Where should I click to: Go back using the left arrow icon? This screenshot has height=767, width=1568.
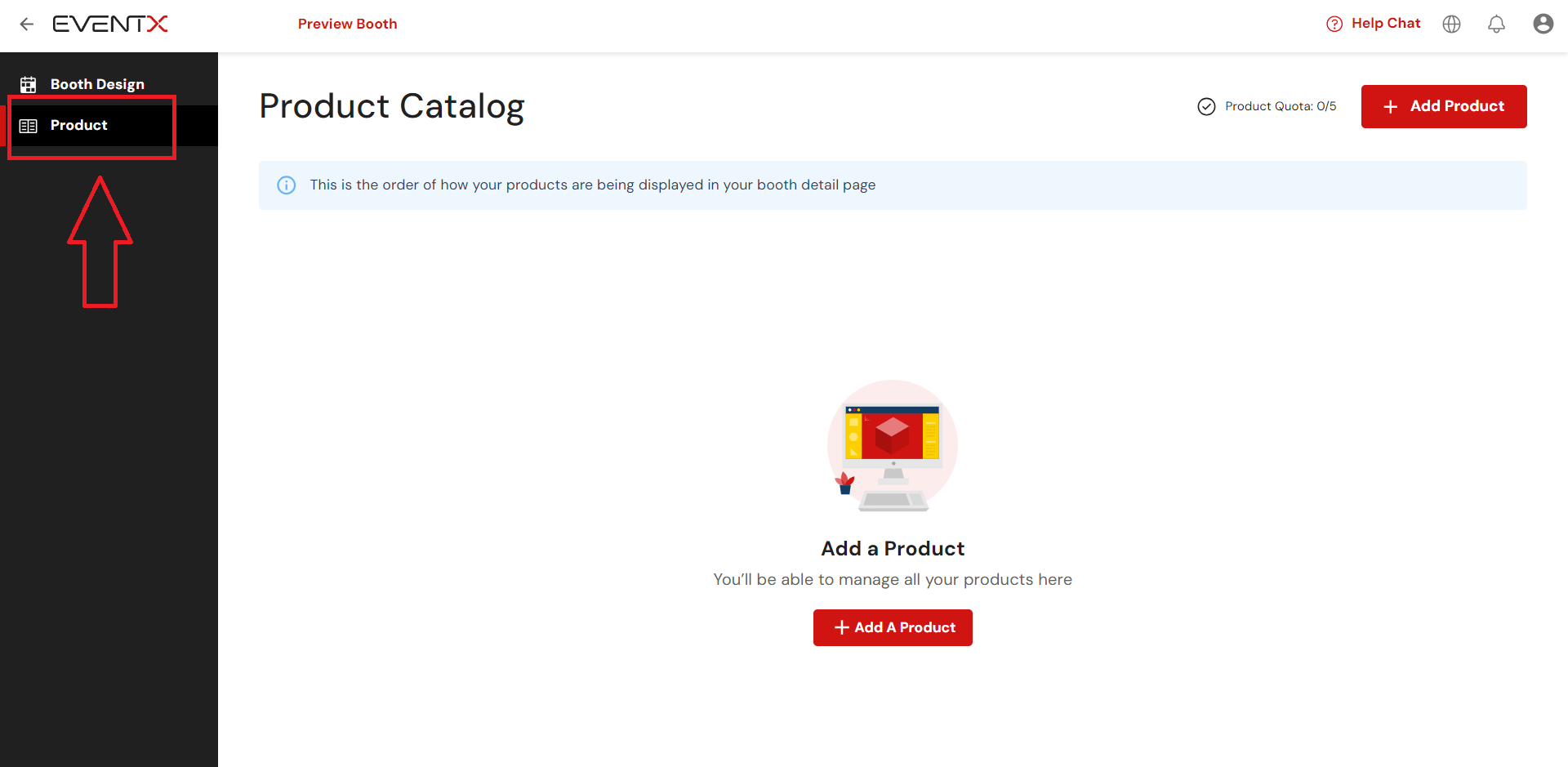(x=27, y=25)
